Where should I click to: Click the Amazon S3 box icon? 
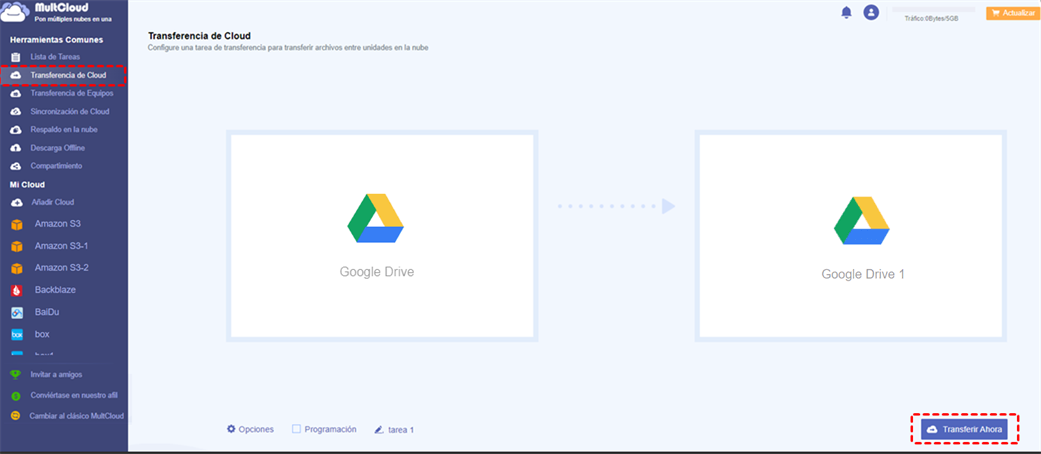click(x=17, y=224)
